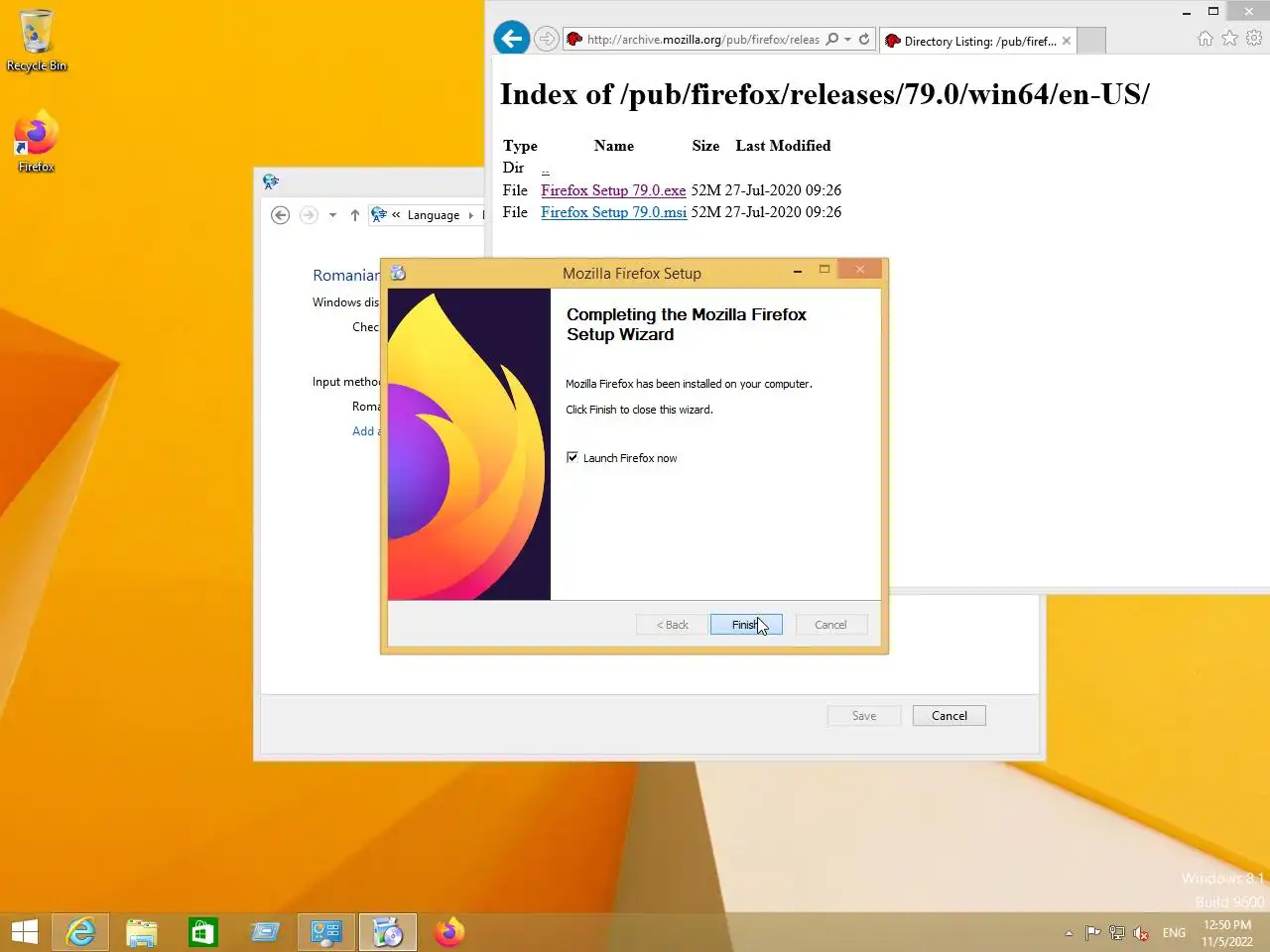Click the search magnifier in address bar
1270x952 pixels.
832,40
